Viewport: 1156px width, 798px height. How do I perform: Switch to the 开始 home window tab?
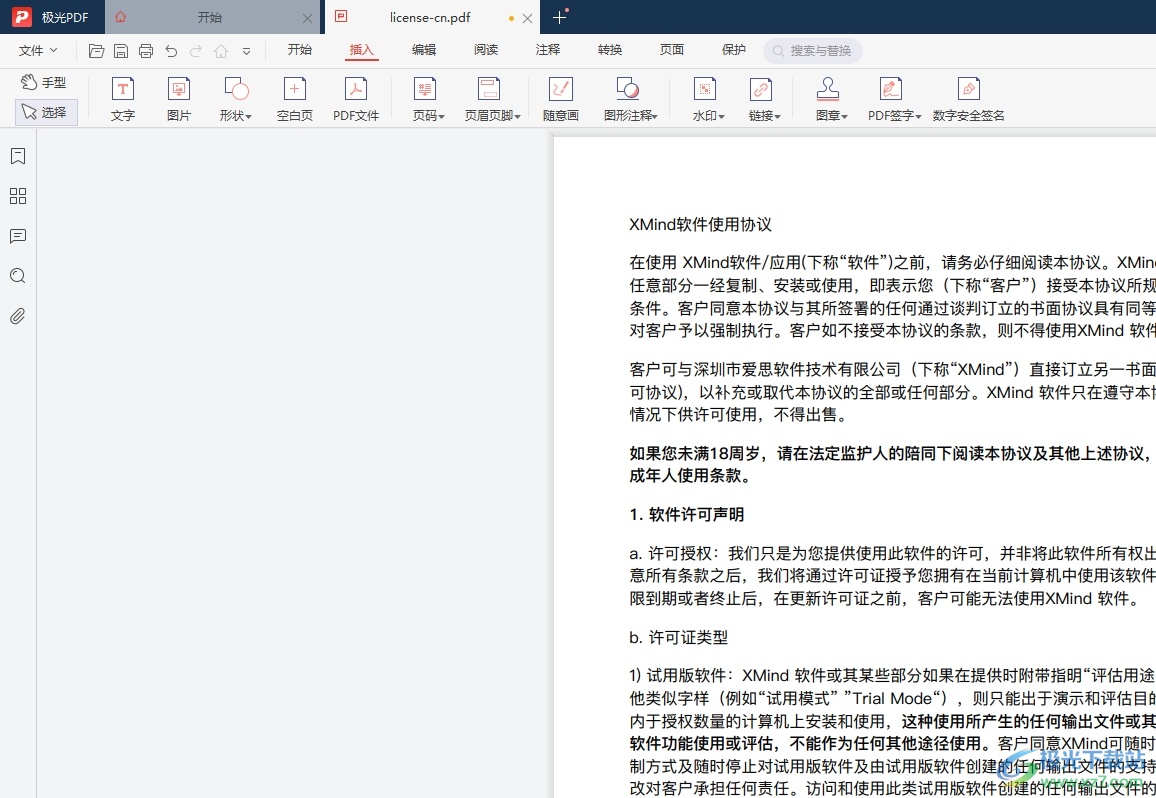click(x=209, y=17)
